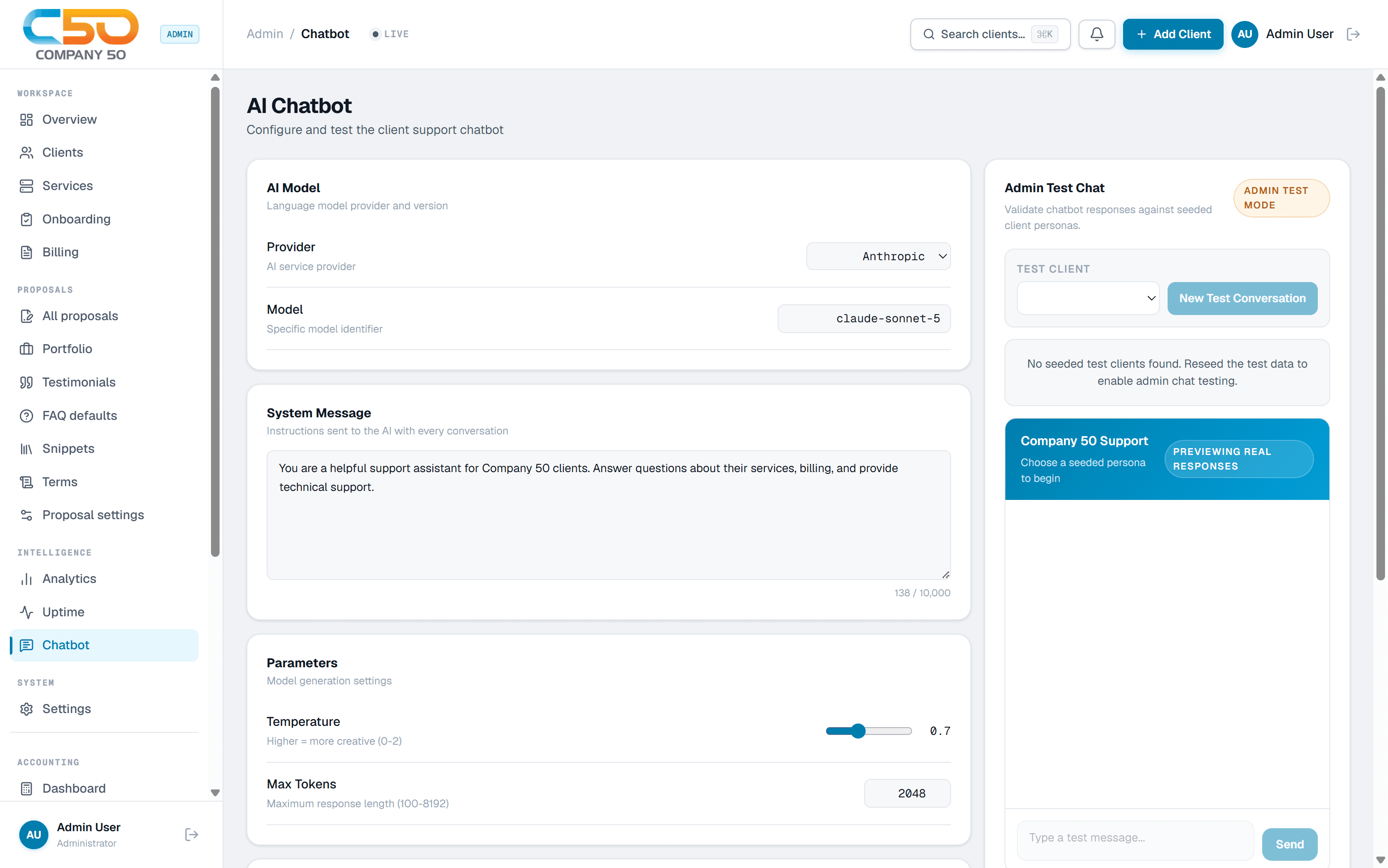
Task: Click the Model identifier field claude-sonnet-5
Action: 864,318
